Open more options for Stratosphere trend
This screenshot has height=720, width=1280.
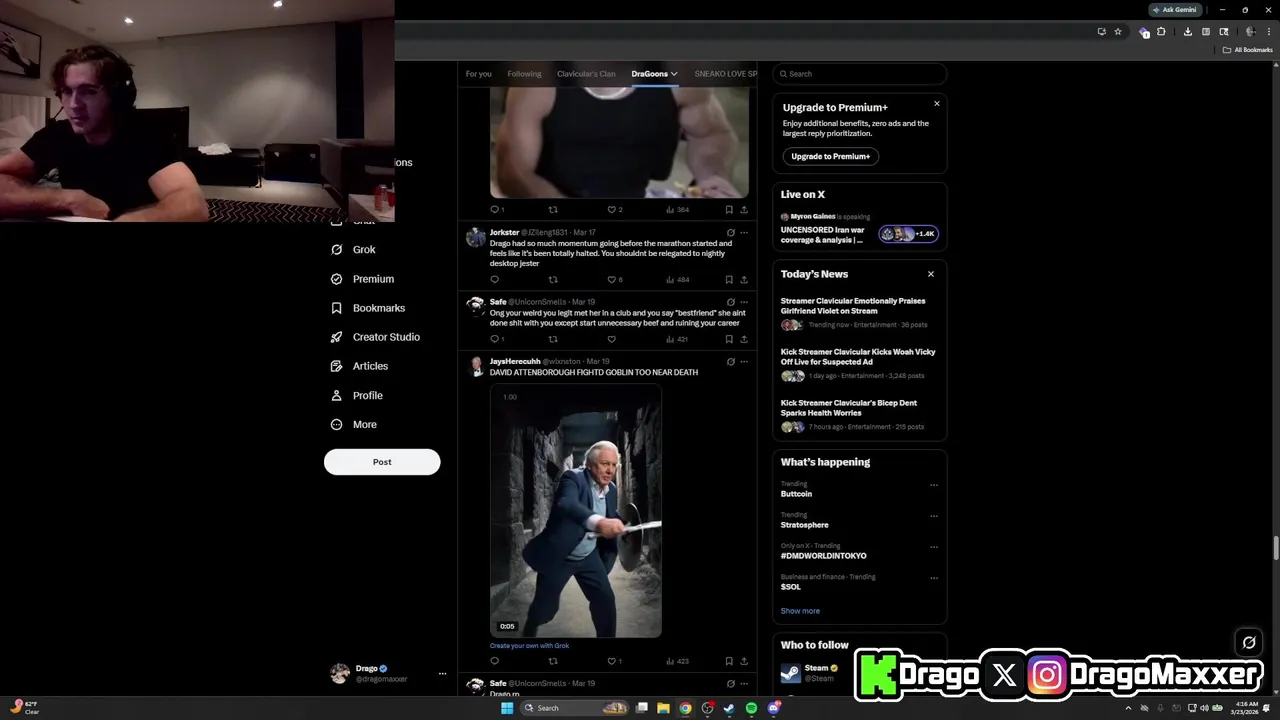pos(934,516)
